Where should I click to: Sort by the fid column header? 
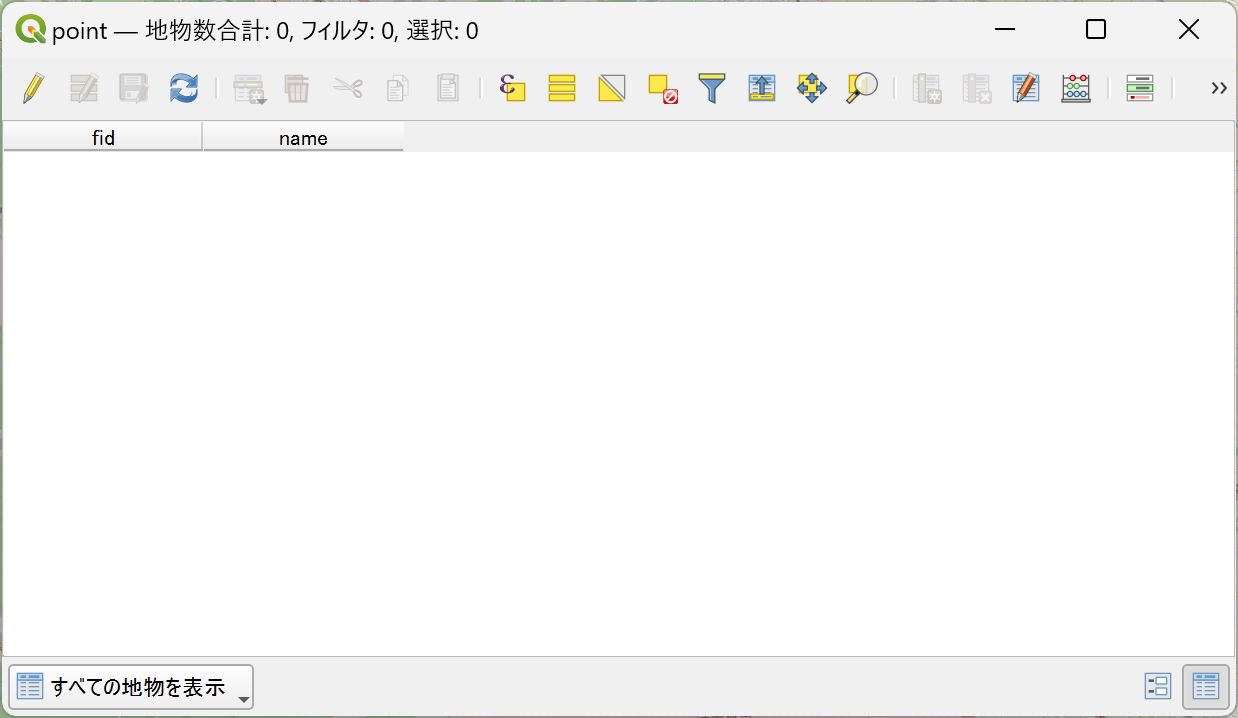tap(103, 137)
